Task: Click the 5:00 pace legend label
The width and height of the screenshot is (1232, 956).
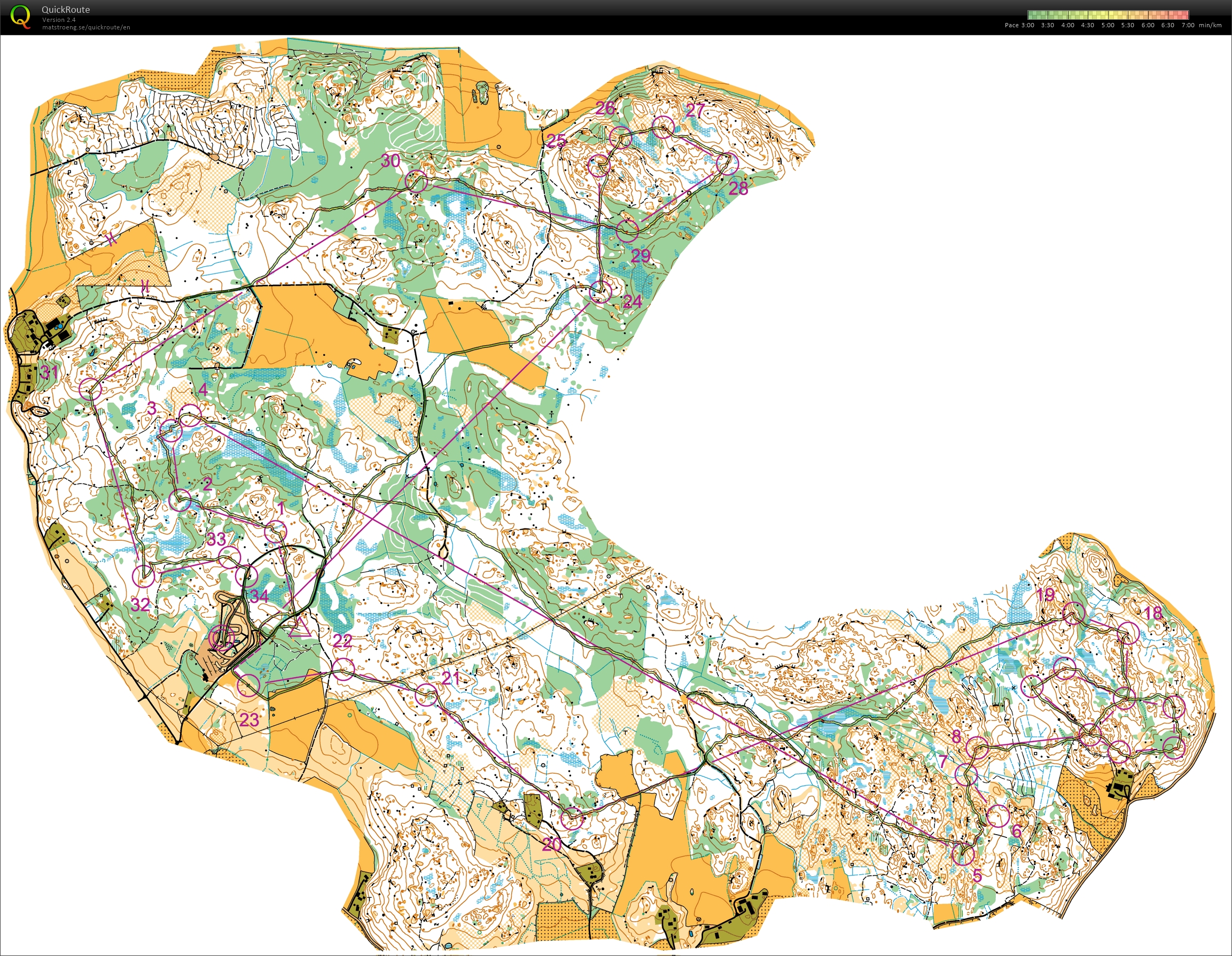Action: coord(1108,26)
